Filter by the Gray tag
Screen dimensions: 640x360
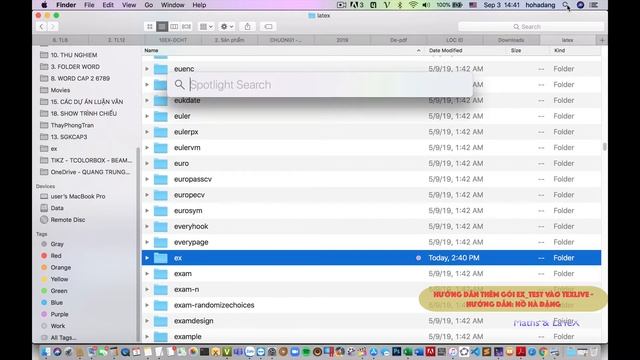click(57, 244)
